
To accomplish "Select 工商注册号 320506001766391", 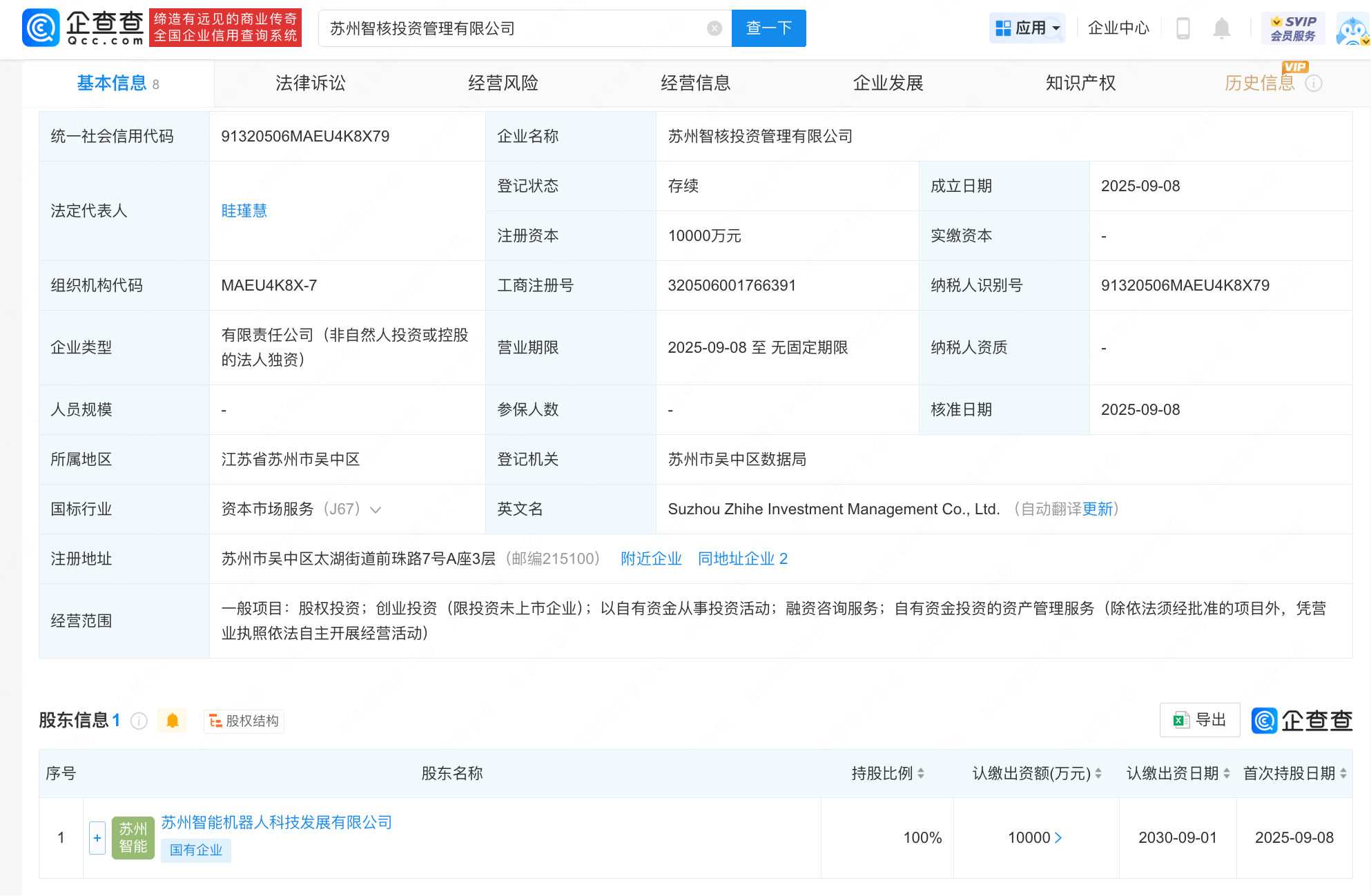I will tap(732, 286).
